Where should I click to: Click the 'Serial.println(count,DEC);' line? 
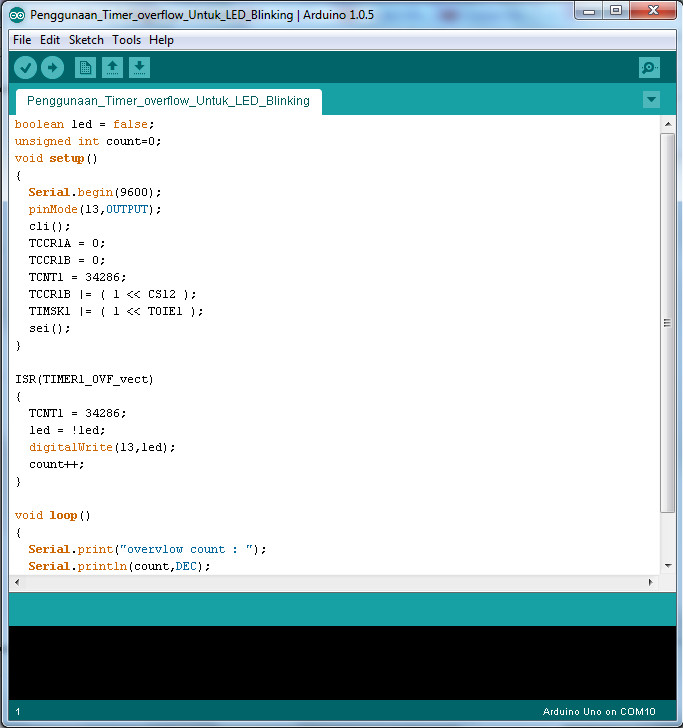click(x=119, y=566)
